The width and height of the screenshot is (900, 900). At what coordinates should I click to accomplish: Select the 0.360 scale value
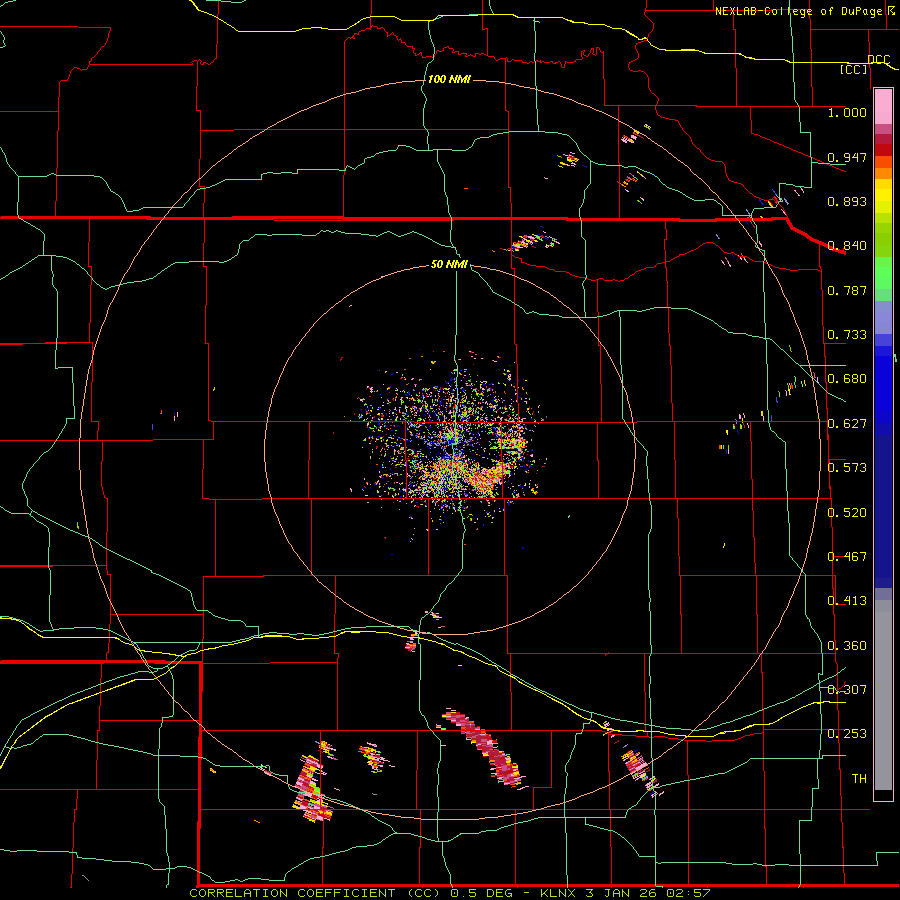(847, 646)
